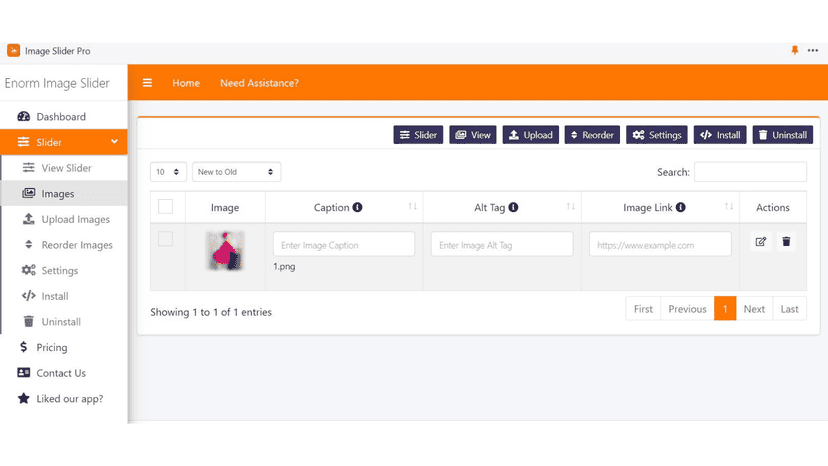828x466 pixels.
Task: Collapse the Slider sidebar menu chevron
Action: [114, 142]
